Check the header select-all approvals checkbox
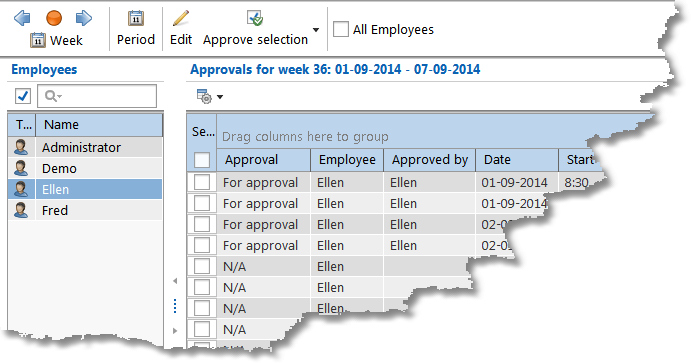The image size is (691, 364). pyautogui.click(x=202, y=160)
